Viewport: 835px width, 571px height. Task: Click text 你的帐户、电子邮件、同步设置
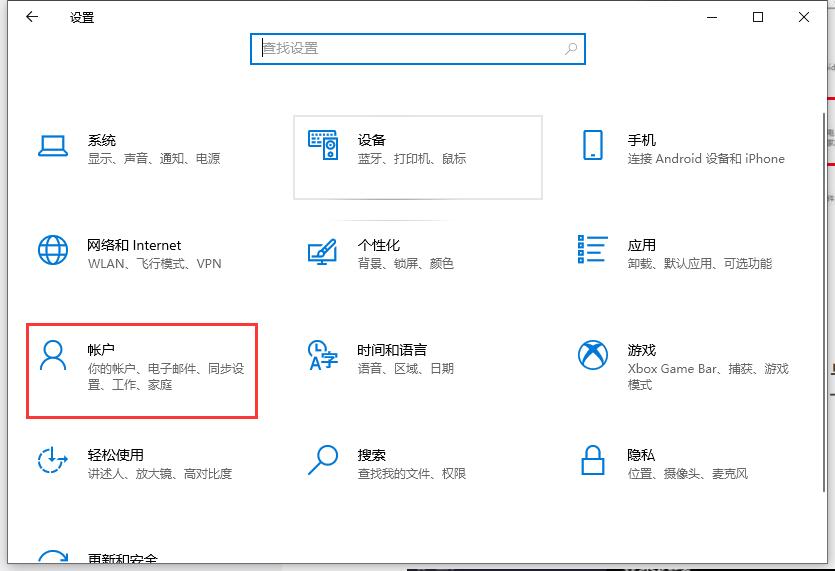point(166,377)
